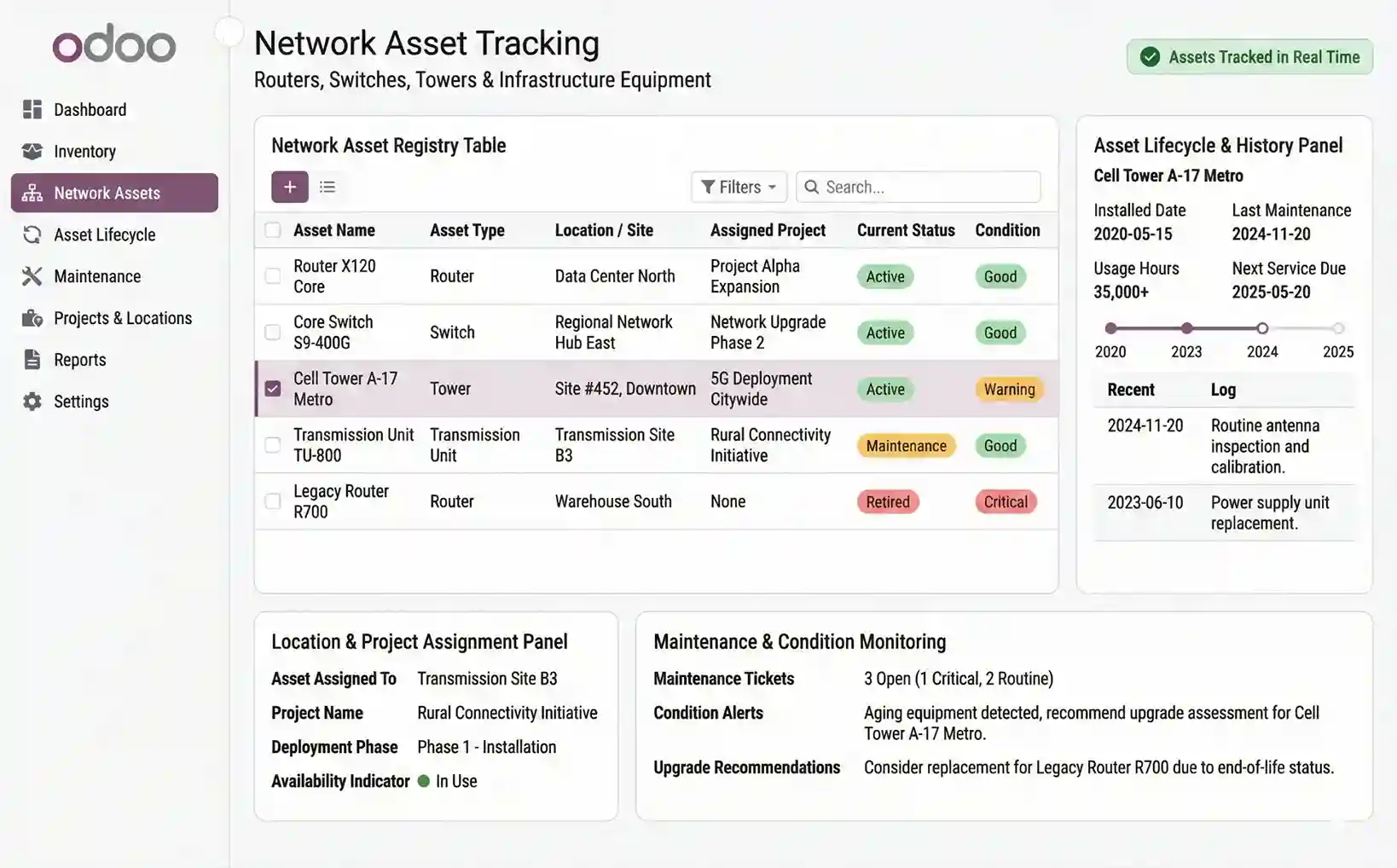Screen dimensions: 1397x868
Task: Open the Filters dropdown
Action: pyautogui.click(x=739, y=187)
